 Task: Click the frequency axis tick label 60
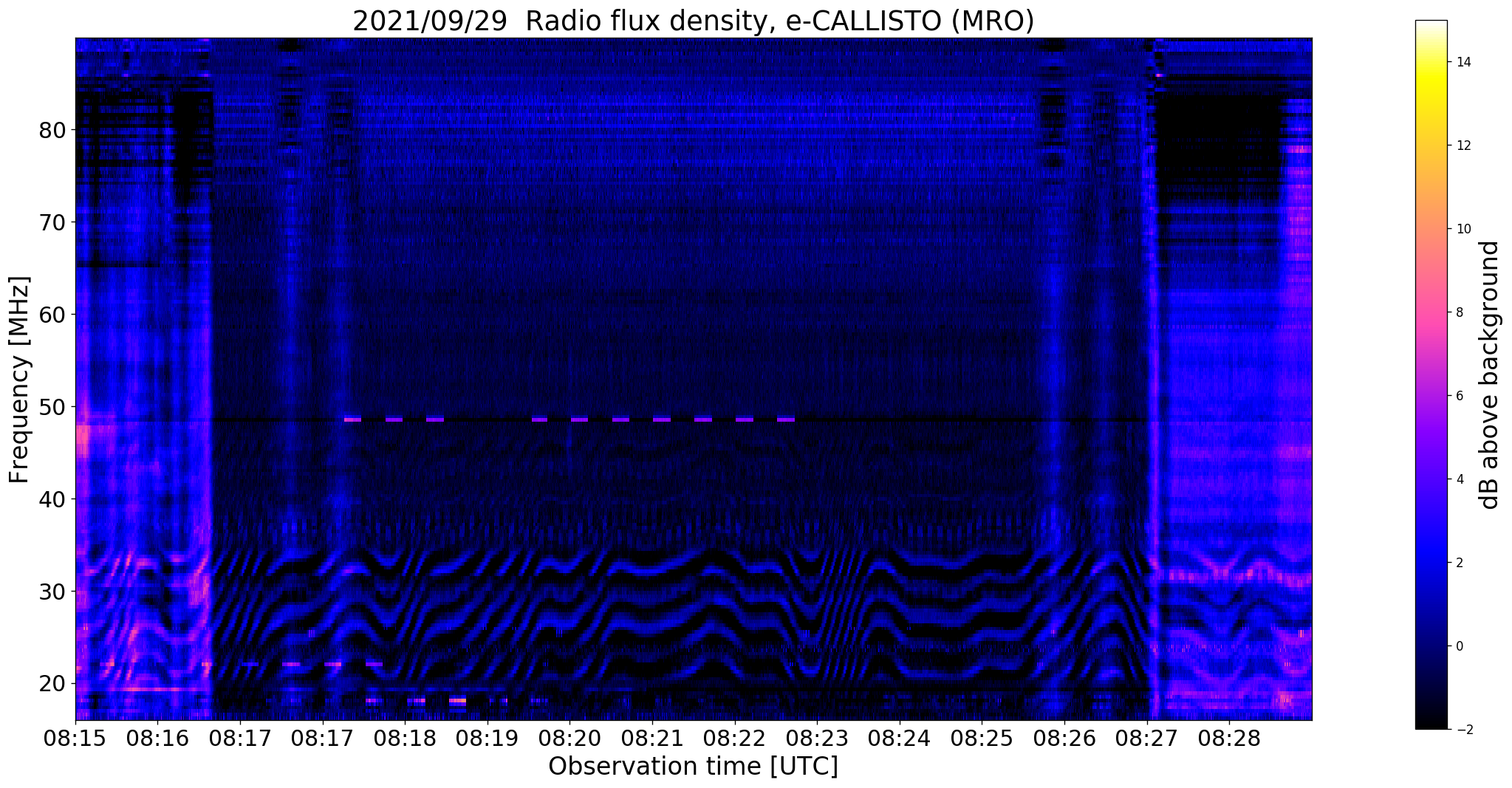coord(52,315)
